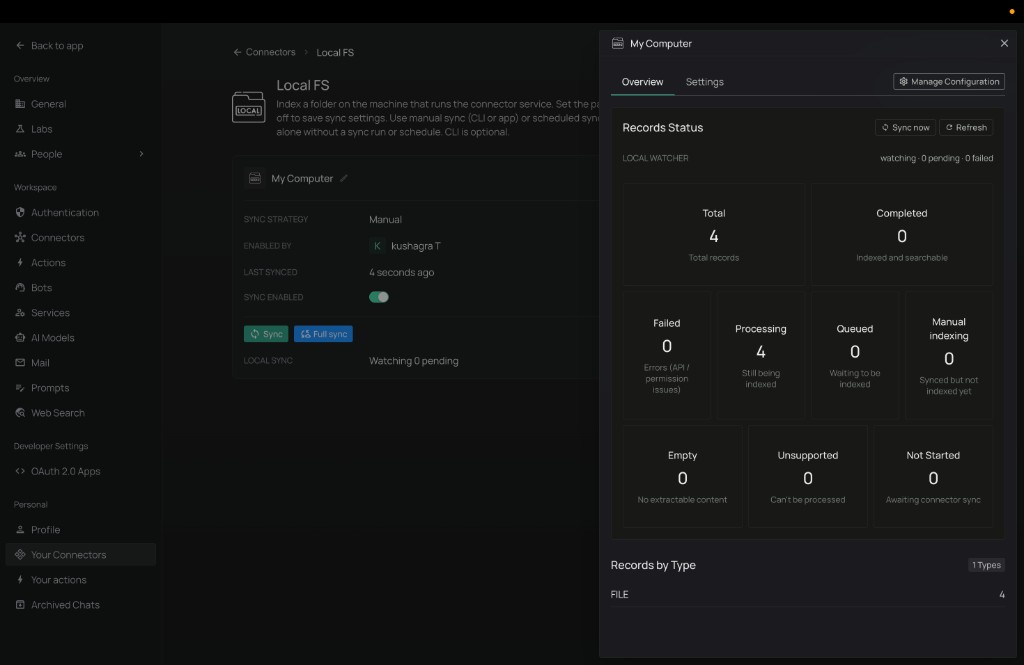Click the OAuth 2.0 Apps code icon
This screenshot has height=665, width=1024.
(20, 471)
